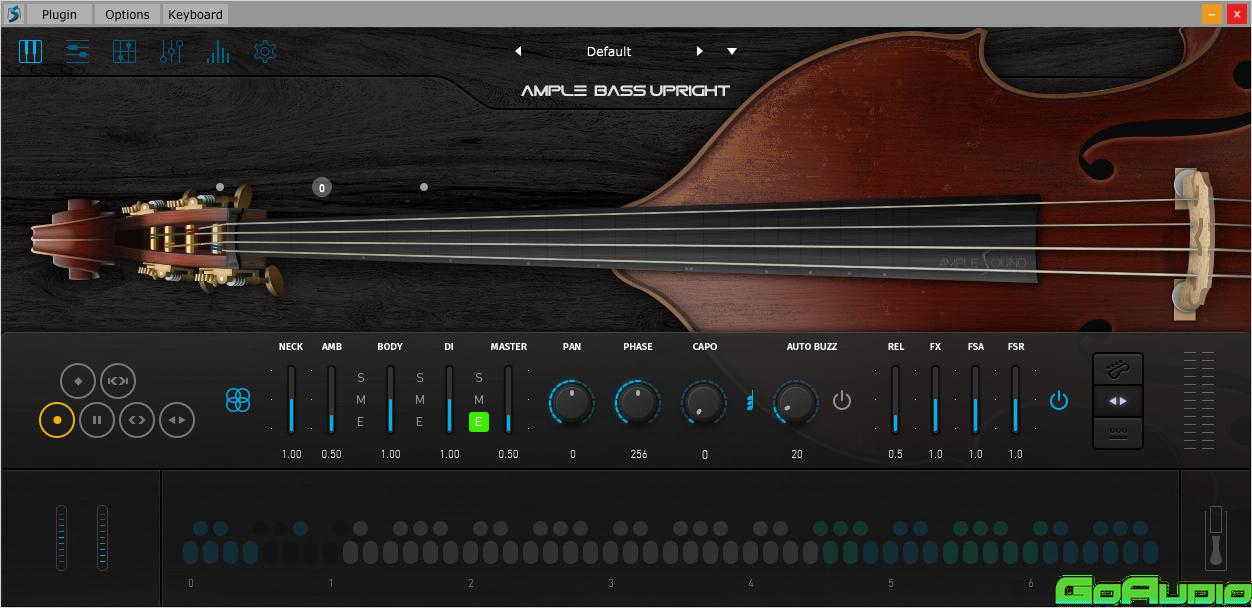The height and width of the screenshot is (608, 1252).
Task: Solo the BODY mic channel
Action: [x=420, y=378]
